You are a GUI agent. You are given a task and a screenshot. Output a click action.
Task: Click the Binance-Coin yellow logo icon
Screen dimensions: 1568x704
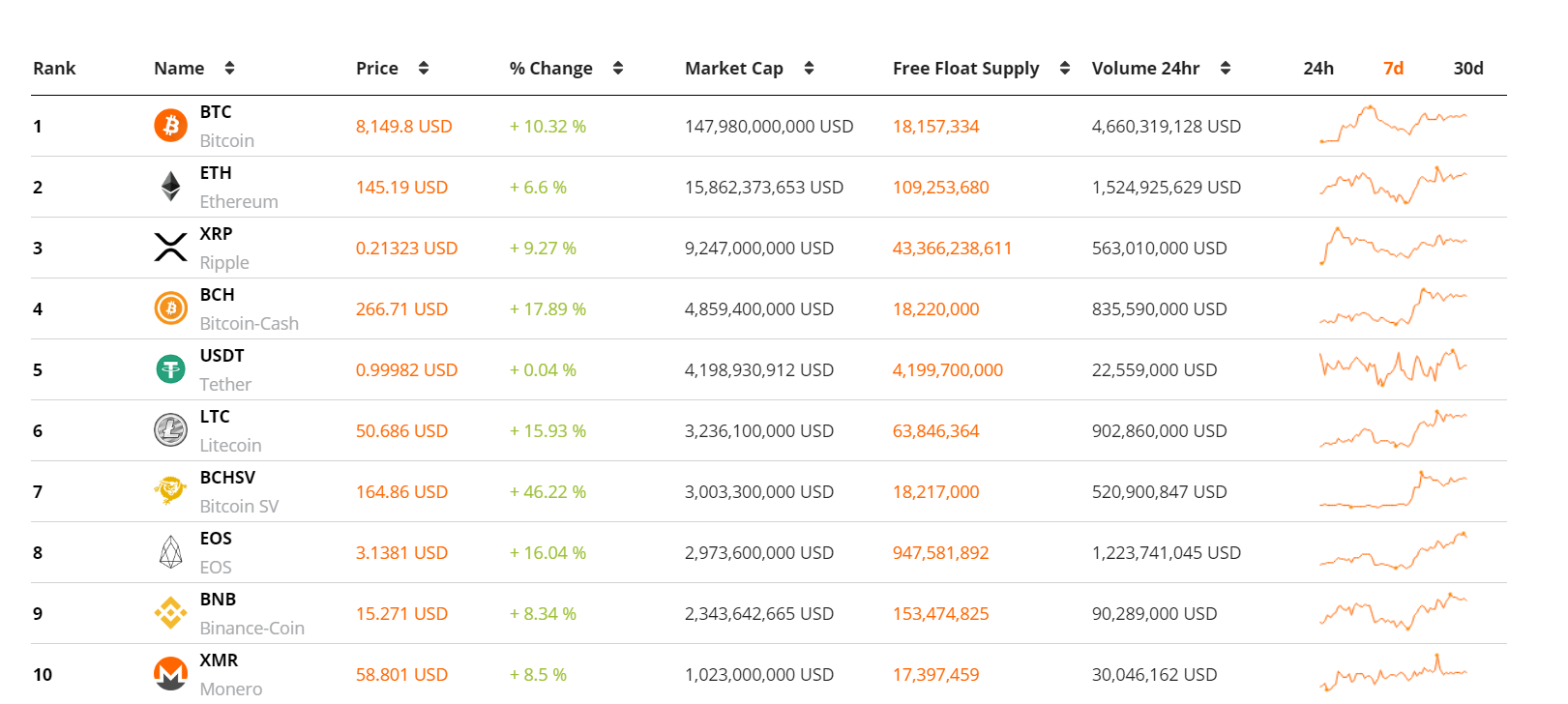point(171,613)
